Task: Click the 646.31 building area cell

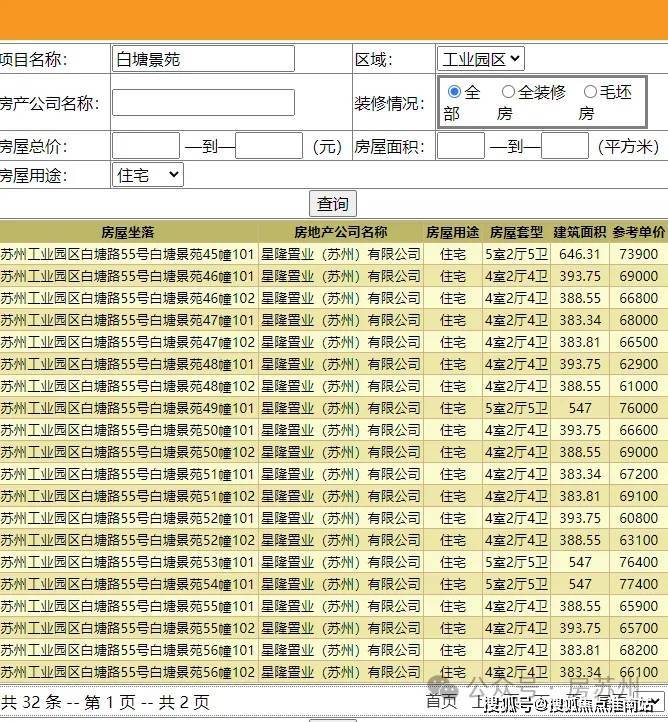Action: tap(580, 254)
